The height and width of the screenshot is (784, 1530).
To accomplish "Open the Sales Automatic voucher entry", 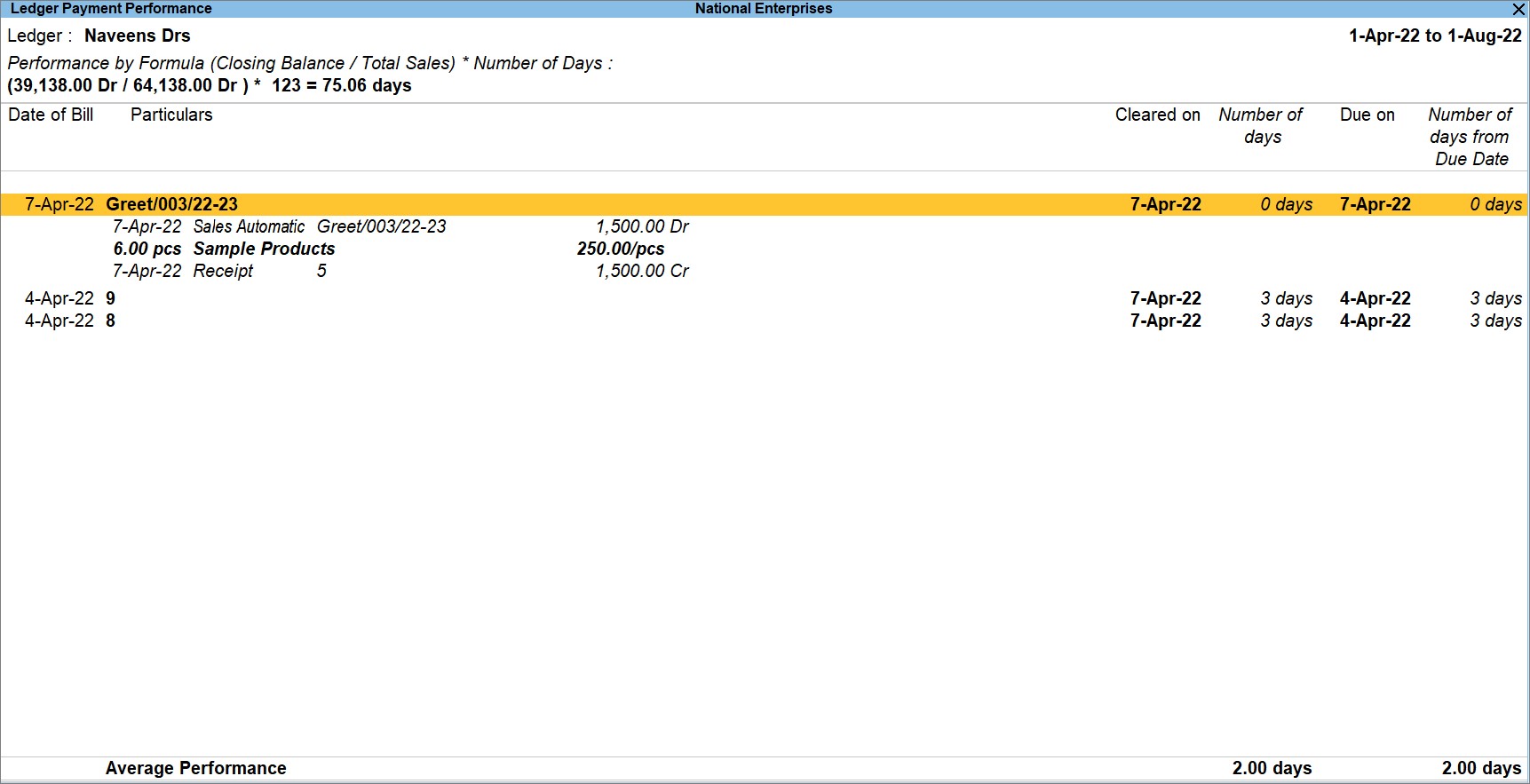I will pyautogui.click(x=249, y=226).
